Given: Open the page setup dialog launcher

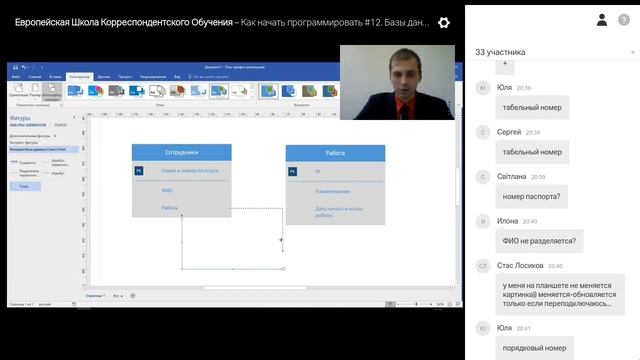Looking at the screenshot, I should point(62,105).
